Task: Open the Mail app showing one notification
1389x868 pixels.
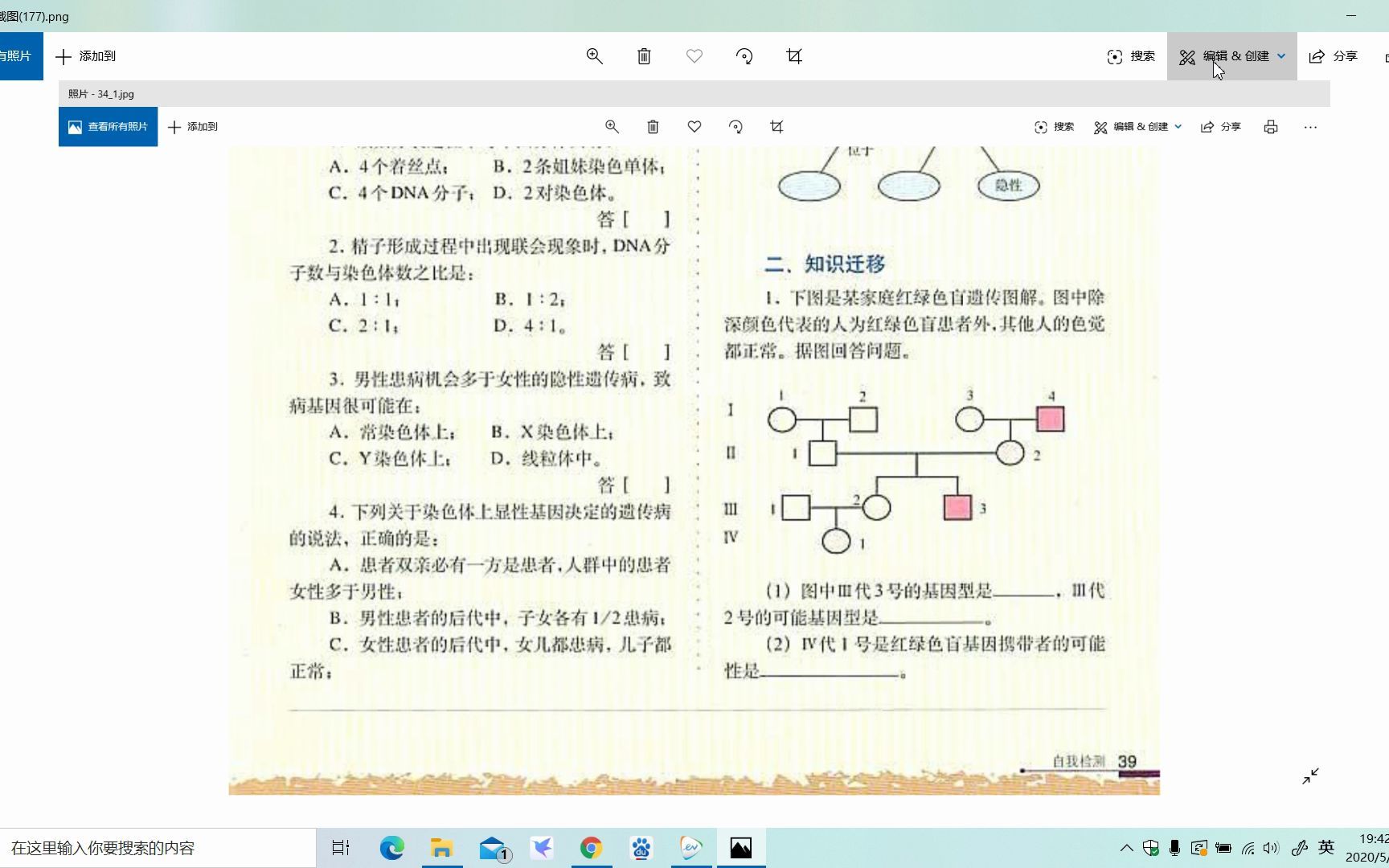Action: 493,847
